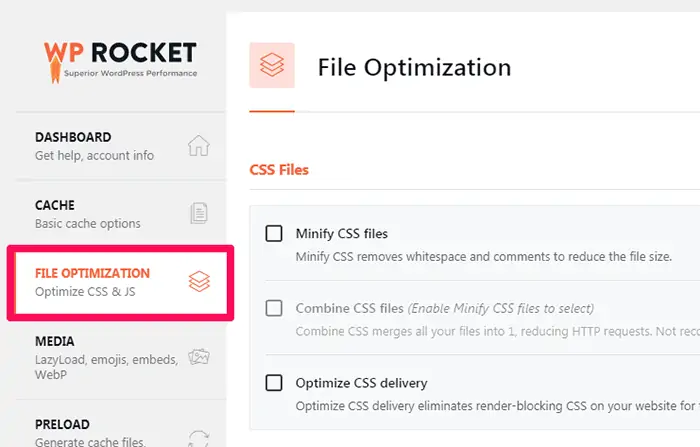Click the Minify CSS files label
Image resolution: width=700 pixels, height=447 pixels.
(x=341, y=234)
